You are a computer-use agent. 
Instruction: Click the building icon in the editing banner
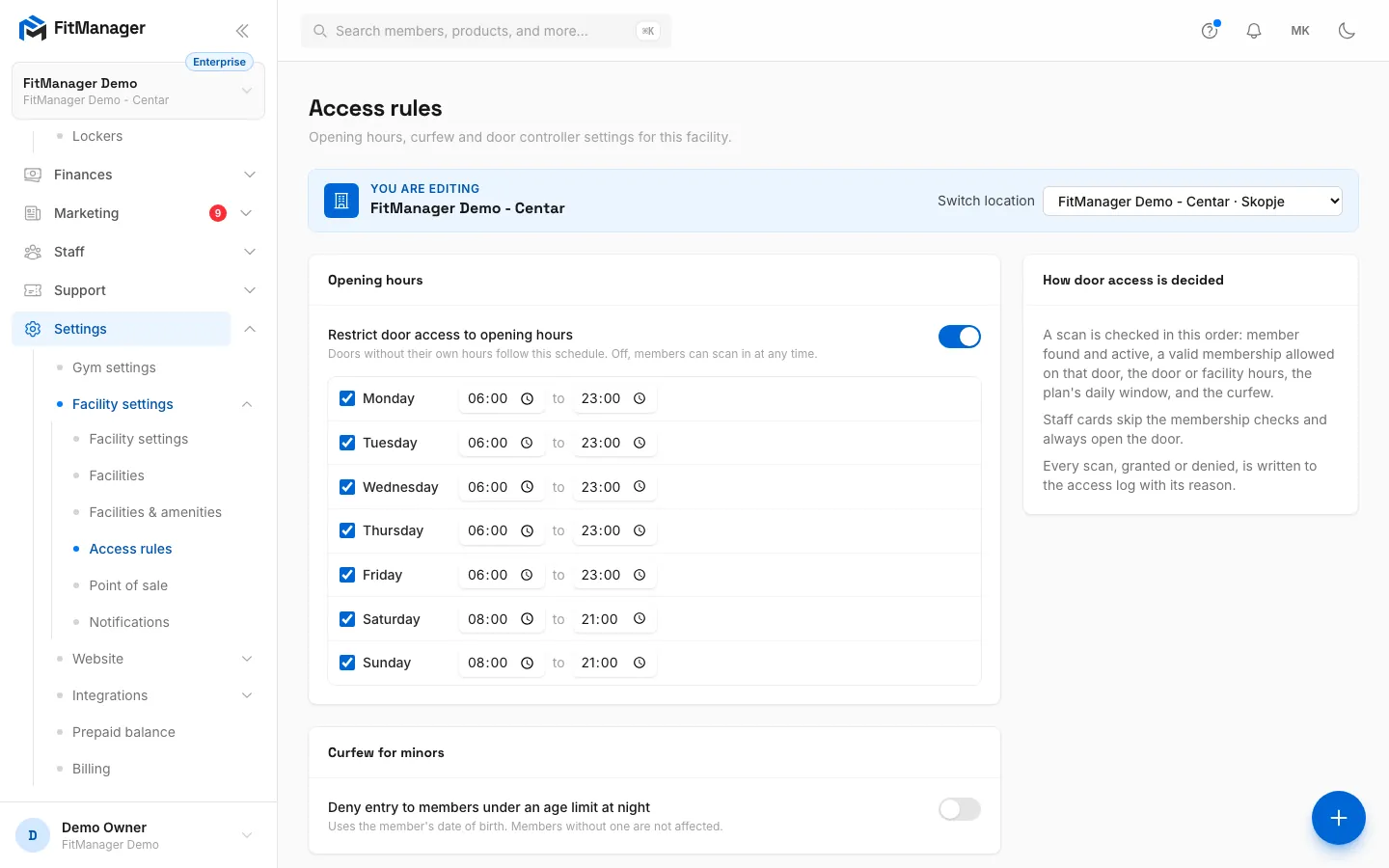pos(341,201)
